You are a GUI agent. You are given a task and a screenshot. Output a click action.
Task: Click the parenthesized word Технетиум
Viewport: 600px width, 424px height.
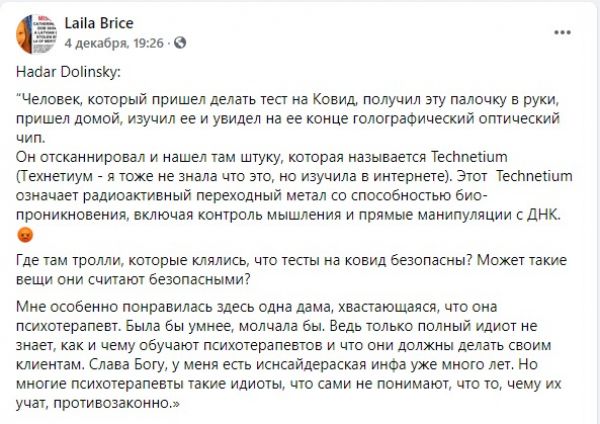(x=55, y=176)
